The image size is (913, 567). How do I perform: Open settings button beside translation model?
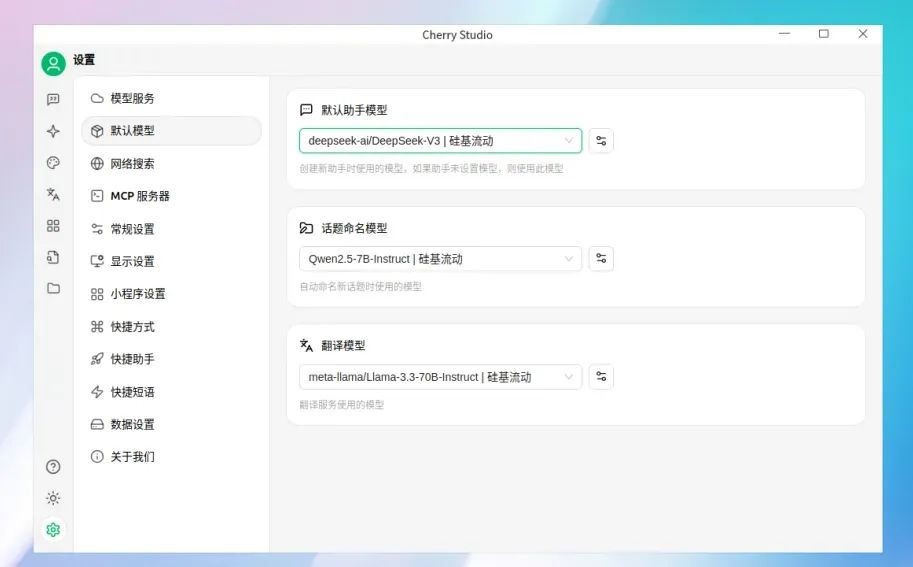coord(601,377)
